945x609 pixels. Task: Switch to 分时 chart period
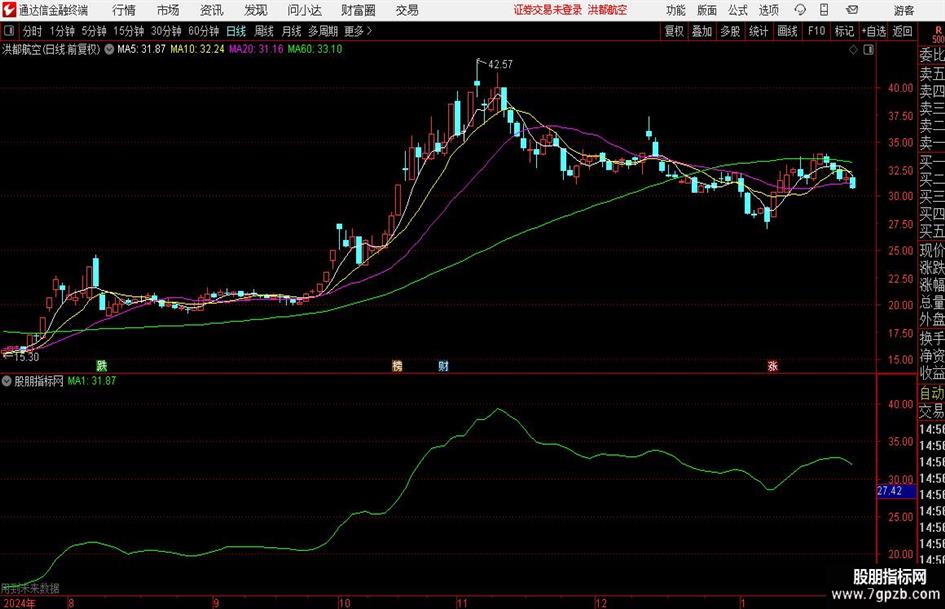pyautogui.click(x=33, y=31)
